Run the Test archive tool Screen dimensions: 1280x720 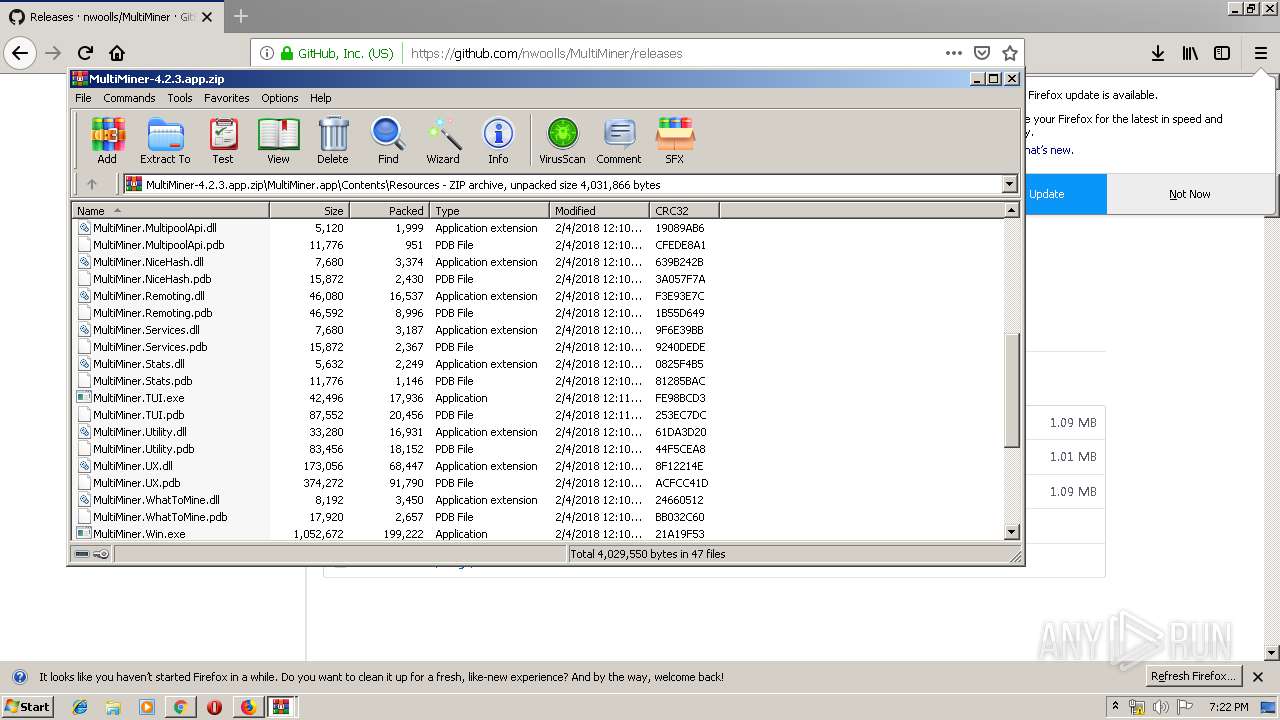coord(223,140)
